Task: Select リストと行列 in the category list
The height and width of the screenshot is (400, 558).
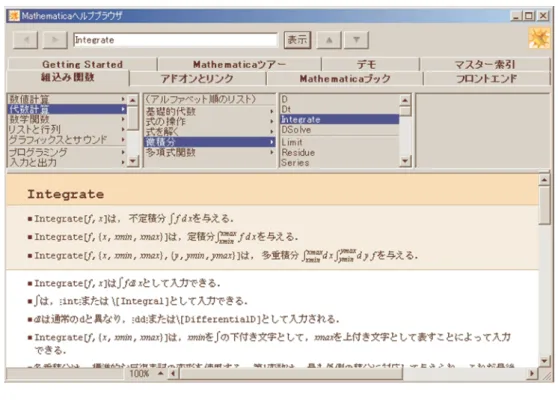Action: tap(67, 129)
